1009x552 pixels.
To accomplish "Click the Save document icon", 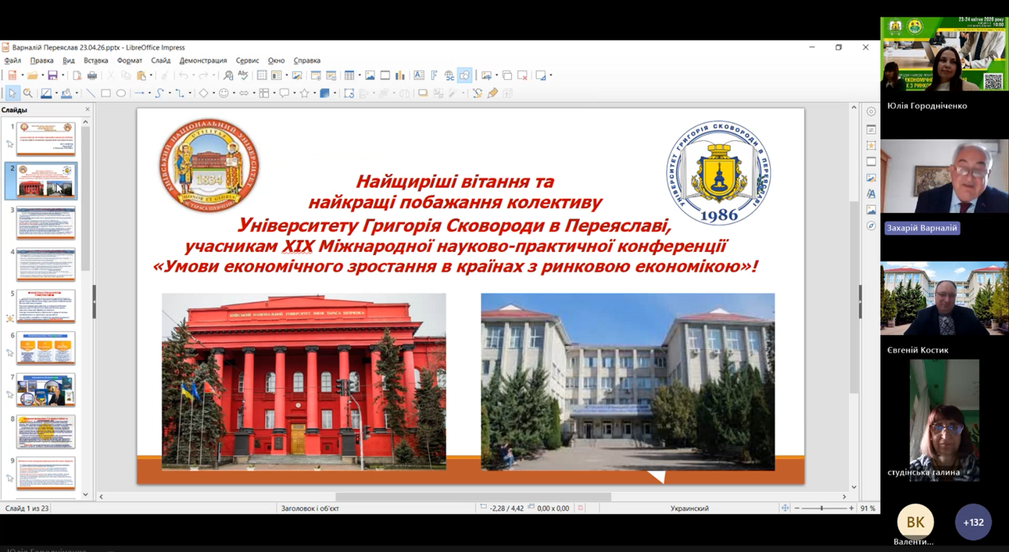I will click(x=52, y=75).
